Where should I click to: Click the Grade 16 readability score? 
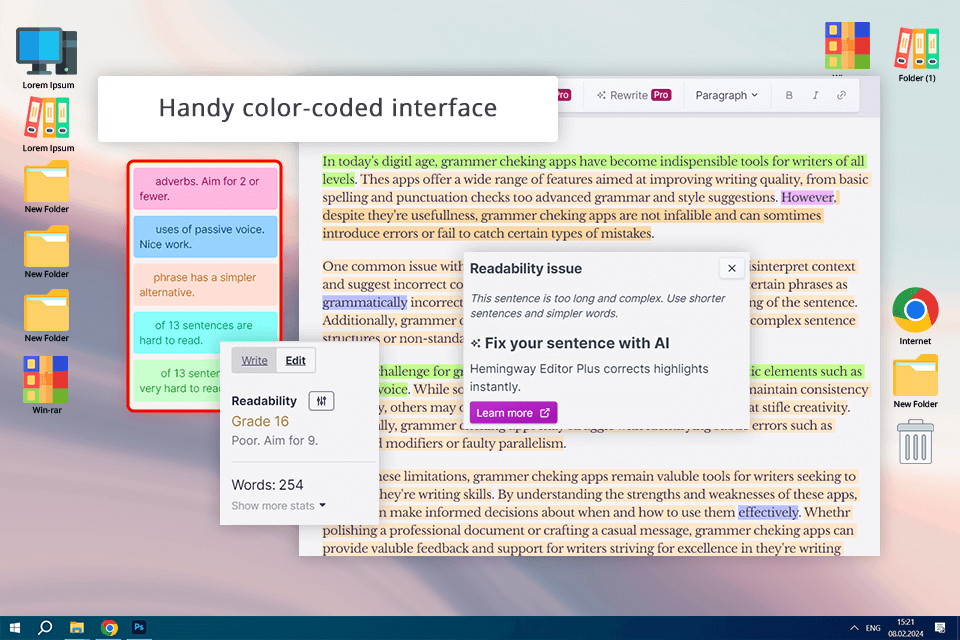260,421
